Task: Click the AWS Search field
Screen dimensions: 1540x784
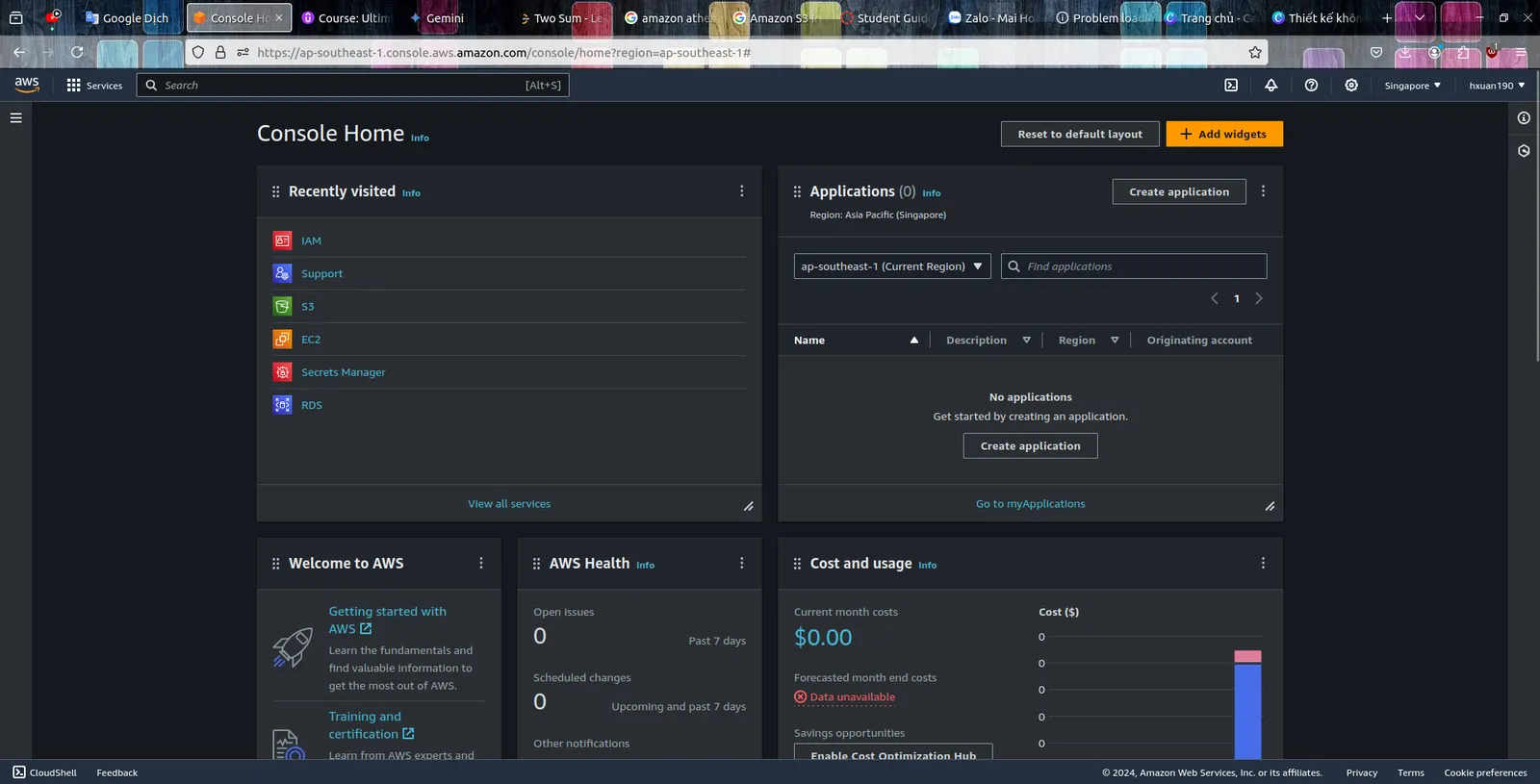Action: coord(352,86)
